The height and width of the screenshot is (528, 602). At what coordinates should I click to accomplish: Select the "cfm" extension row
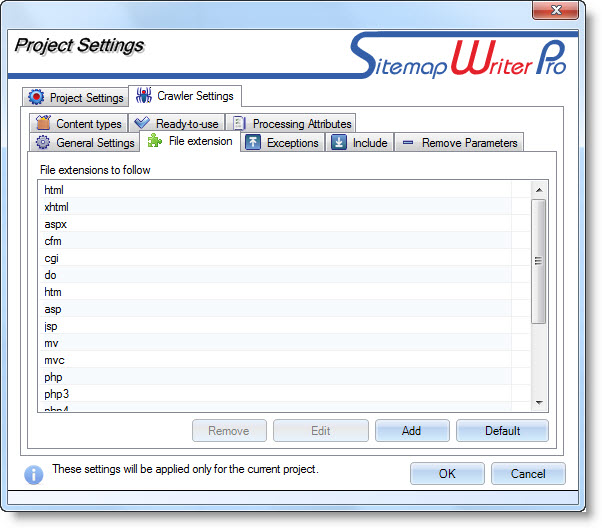click(x=284, y=241)
